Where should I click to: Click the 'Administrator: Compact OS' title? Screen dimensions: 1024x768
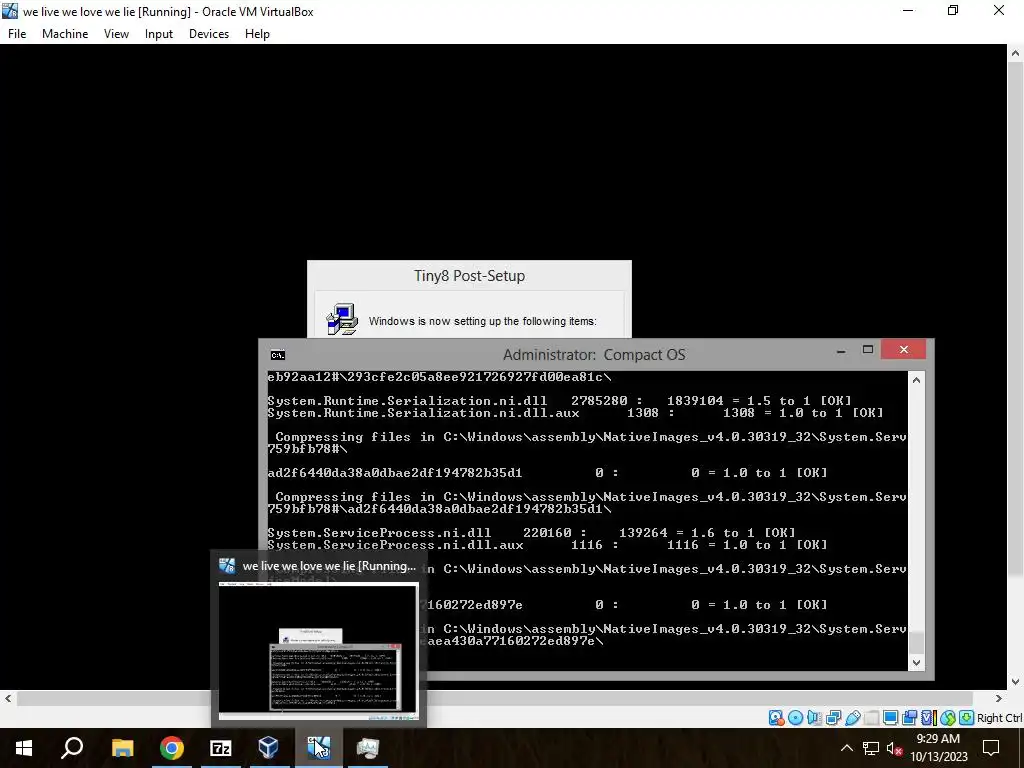(594, 355)
